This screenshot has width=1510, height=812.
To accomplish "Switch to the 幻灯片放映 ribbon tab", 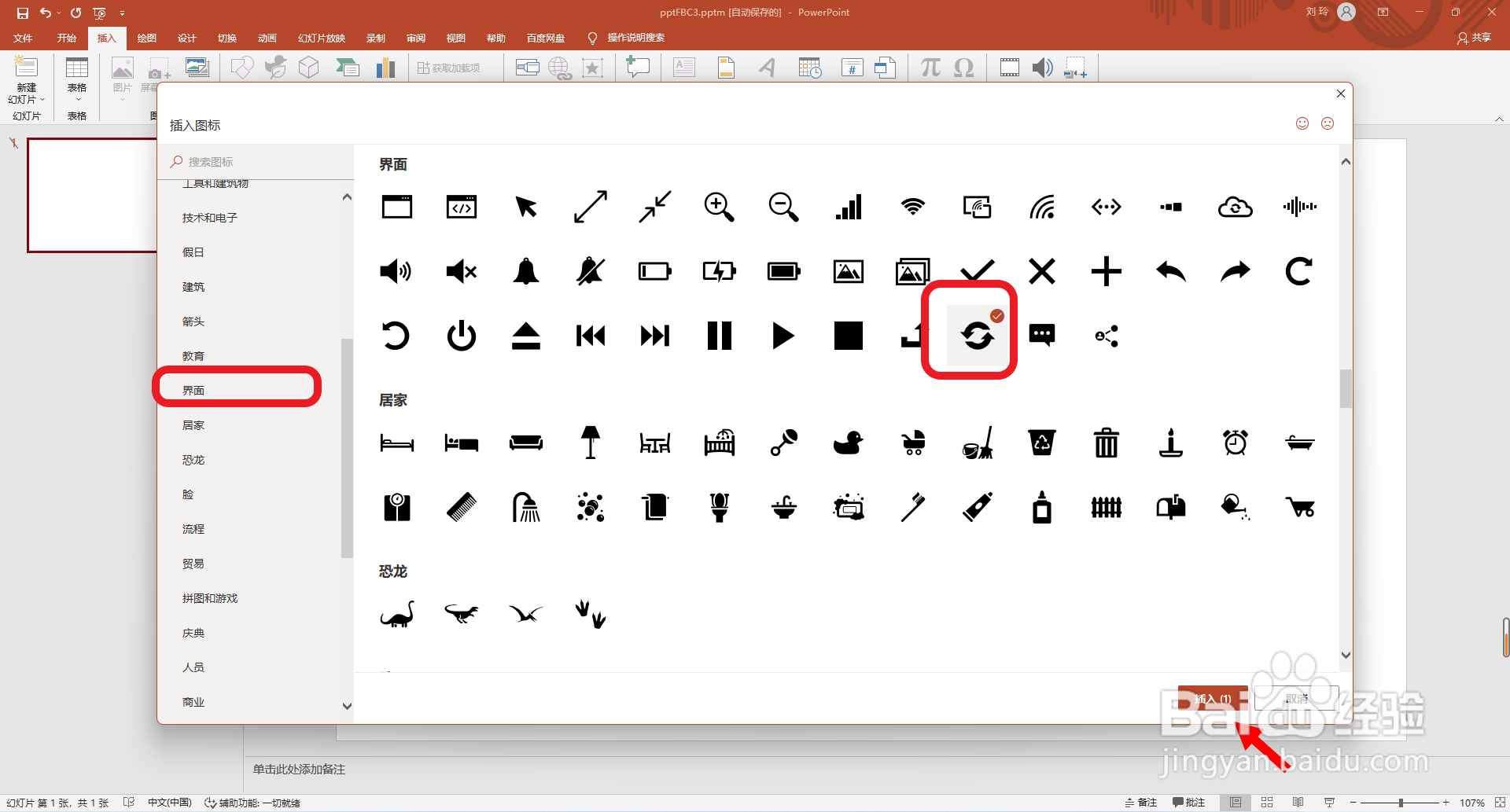I will [x=322, y=38].
